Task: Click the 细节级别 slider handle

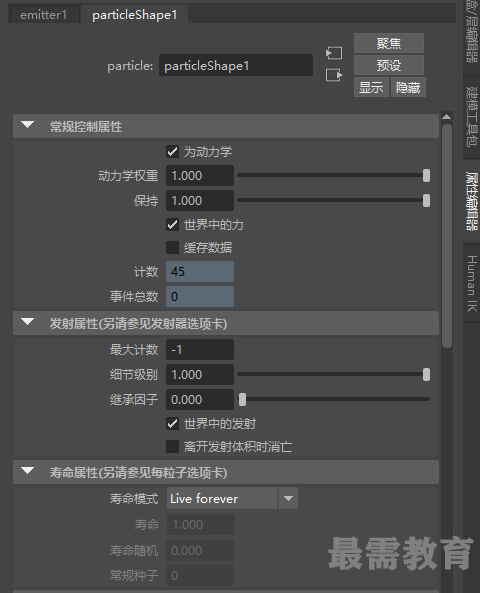Action: tap(426, 374)
